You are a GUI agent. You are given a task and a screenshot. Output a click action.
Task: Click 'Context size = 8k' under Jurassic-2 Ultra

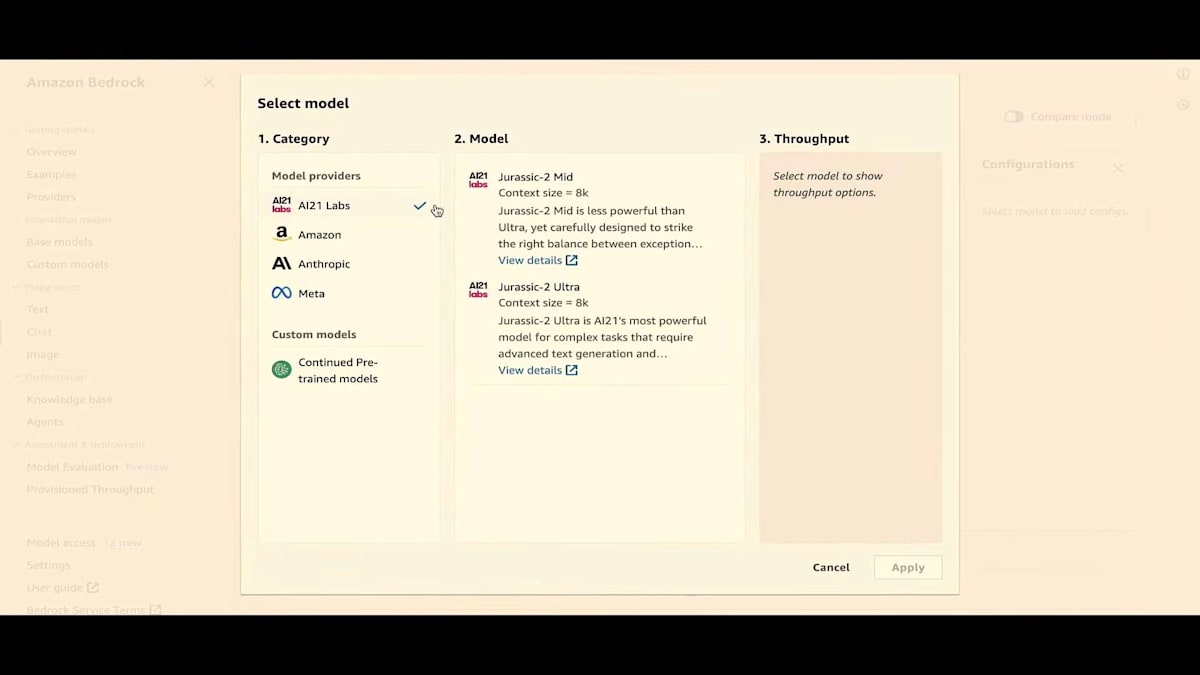[x=543, y=303]
